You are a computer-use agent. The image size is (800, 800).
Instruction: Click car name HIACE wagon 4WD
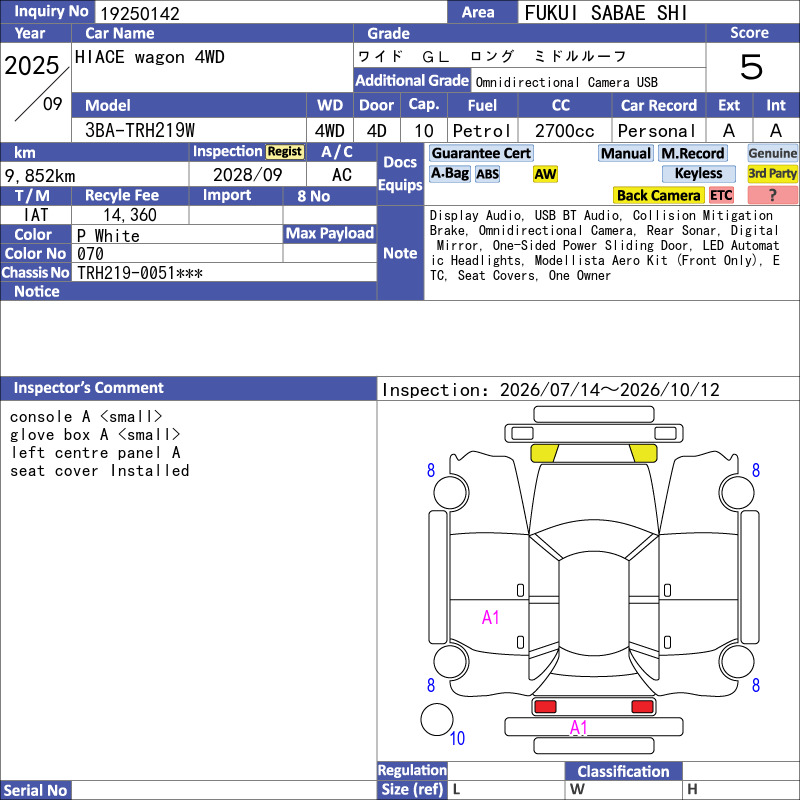149,57
